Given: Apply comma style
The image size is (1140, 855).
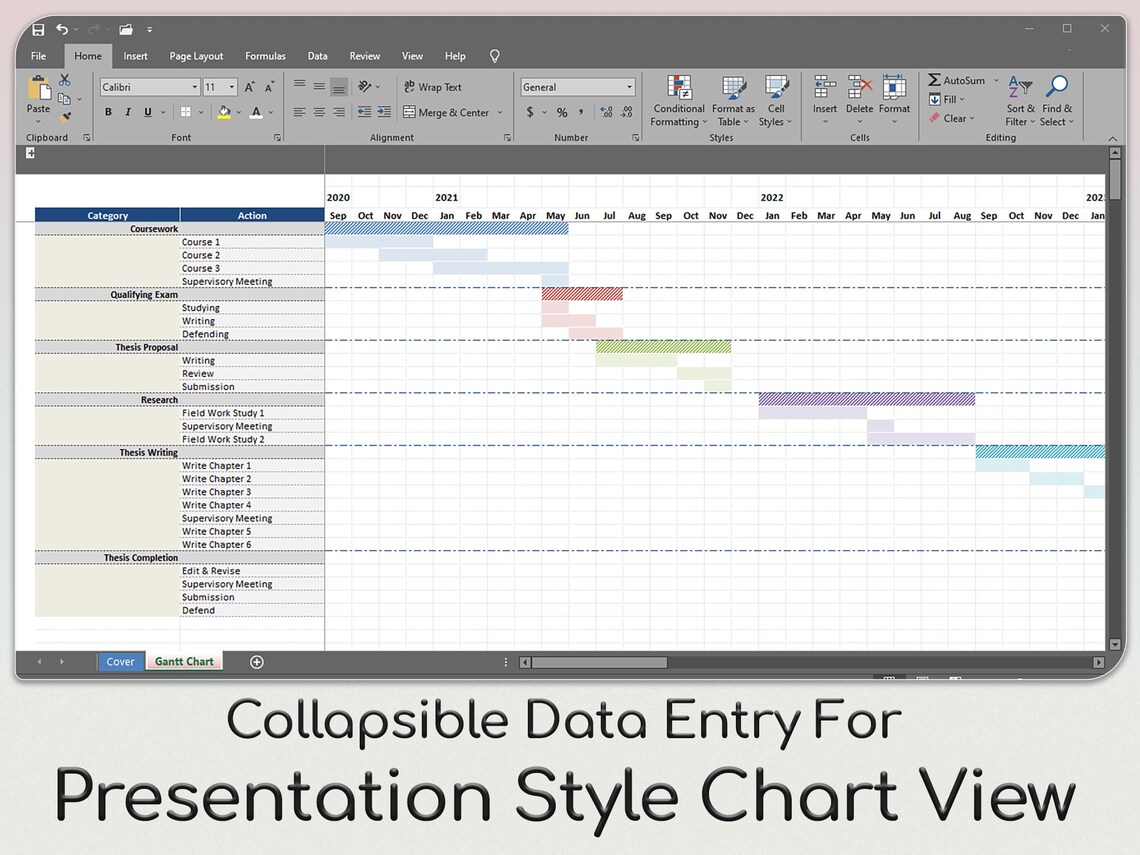Looking at the screenshot, I should click(x=581, y=112).
